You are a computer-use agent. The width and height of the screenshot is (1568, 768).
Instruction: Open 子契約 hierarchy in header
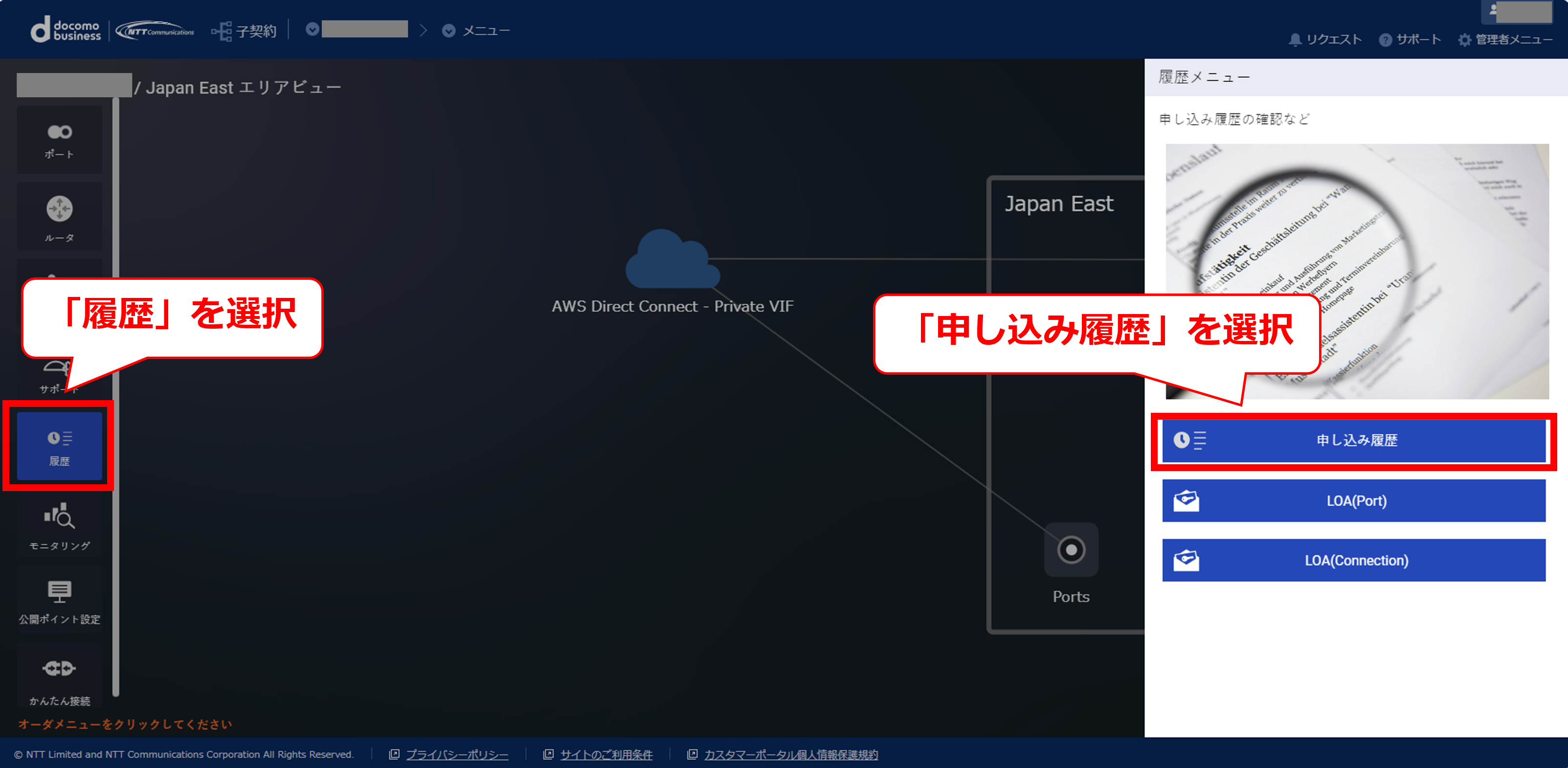[x=244, y=30]
